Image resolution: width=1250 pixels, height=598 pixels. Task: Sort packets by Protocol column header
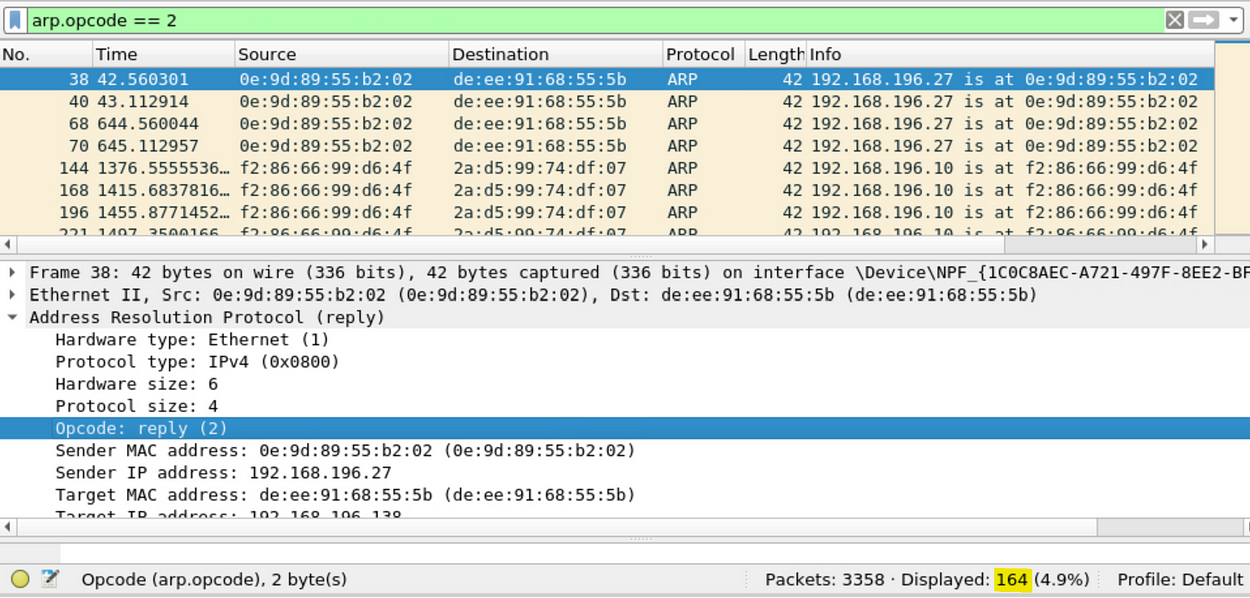pos(703,54)
